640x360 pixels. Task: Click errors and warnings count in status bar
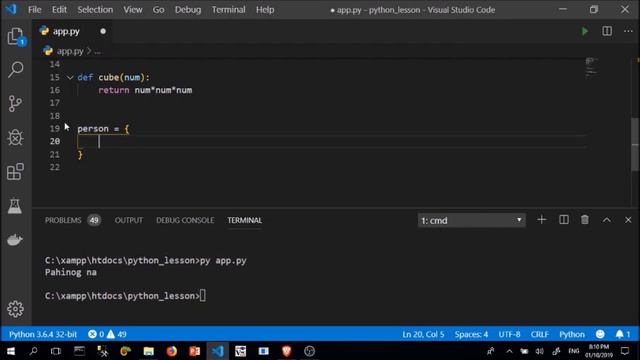(107, 334)
